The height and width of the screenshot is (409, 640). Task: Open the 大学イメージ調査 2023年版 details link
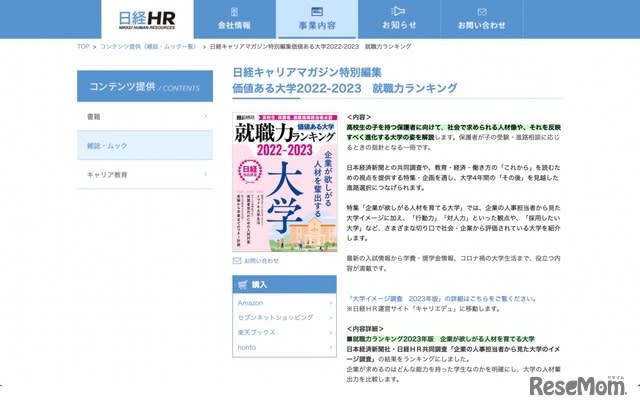coord(441,298)
